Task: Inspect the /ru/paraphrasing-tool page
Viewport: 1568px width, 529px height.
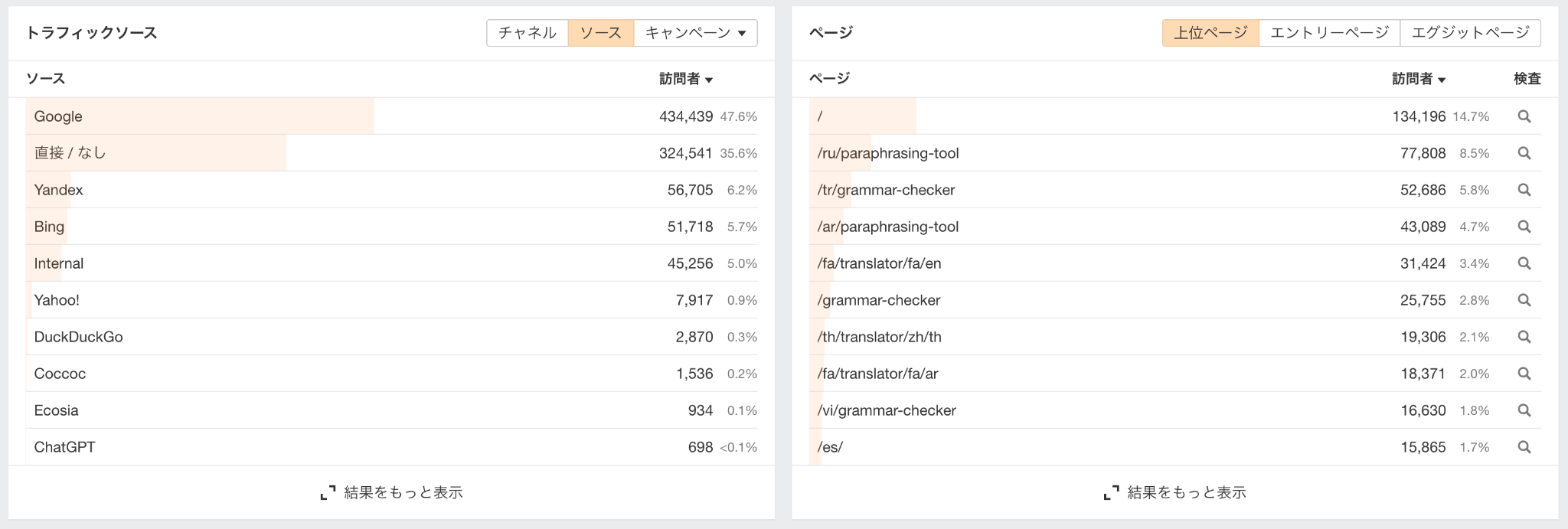Action: pos(1524,153)
